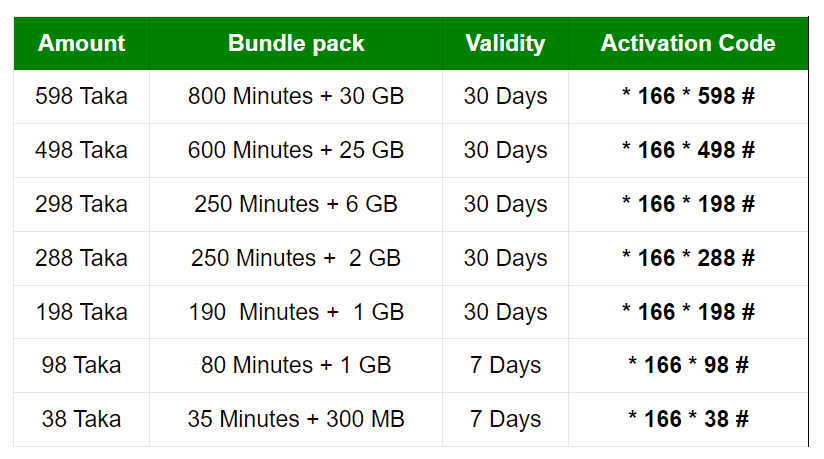Select 800 Minutes + 30 GB bundle
Viewport: 824px width, 459px height.
[296, 97]
